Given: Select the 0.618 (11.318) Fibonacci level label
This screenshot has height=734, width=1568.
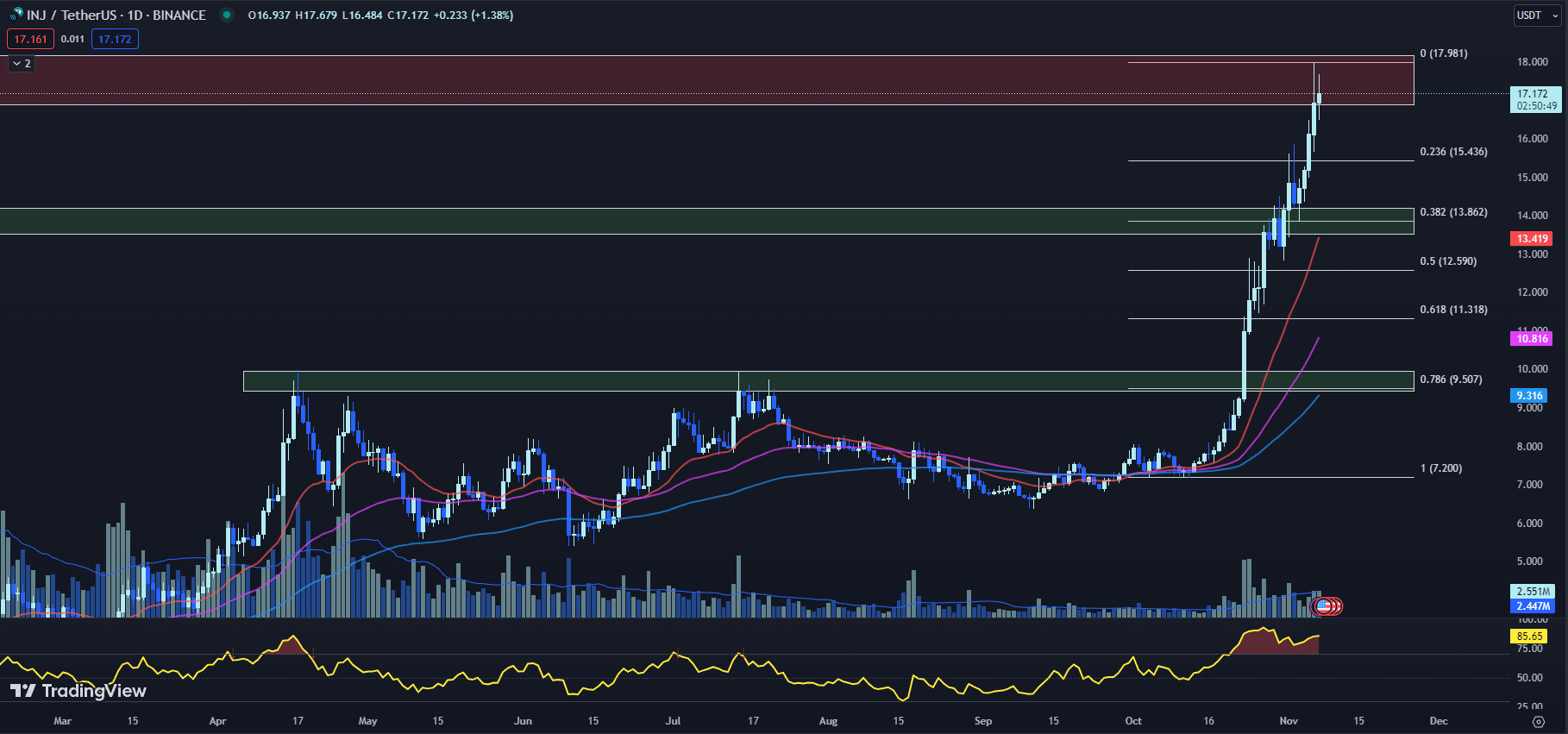Looking at the screenshot, I should tap(1453, 310).
